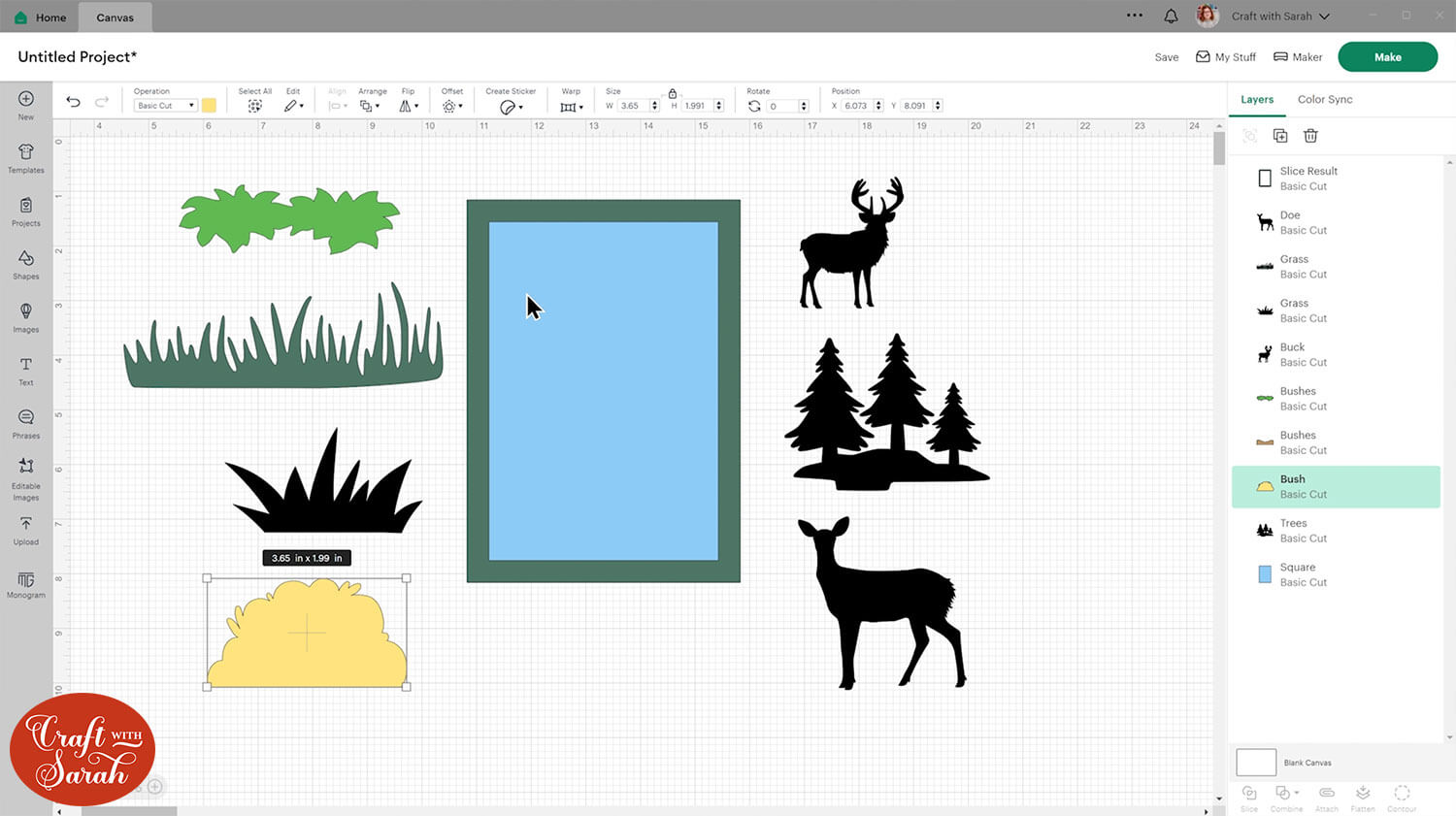This screenshot has height=816, width=1456.
Task: Delete the selected layer with trash icon
Action: pos(1310,136)
